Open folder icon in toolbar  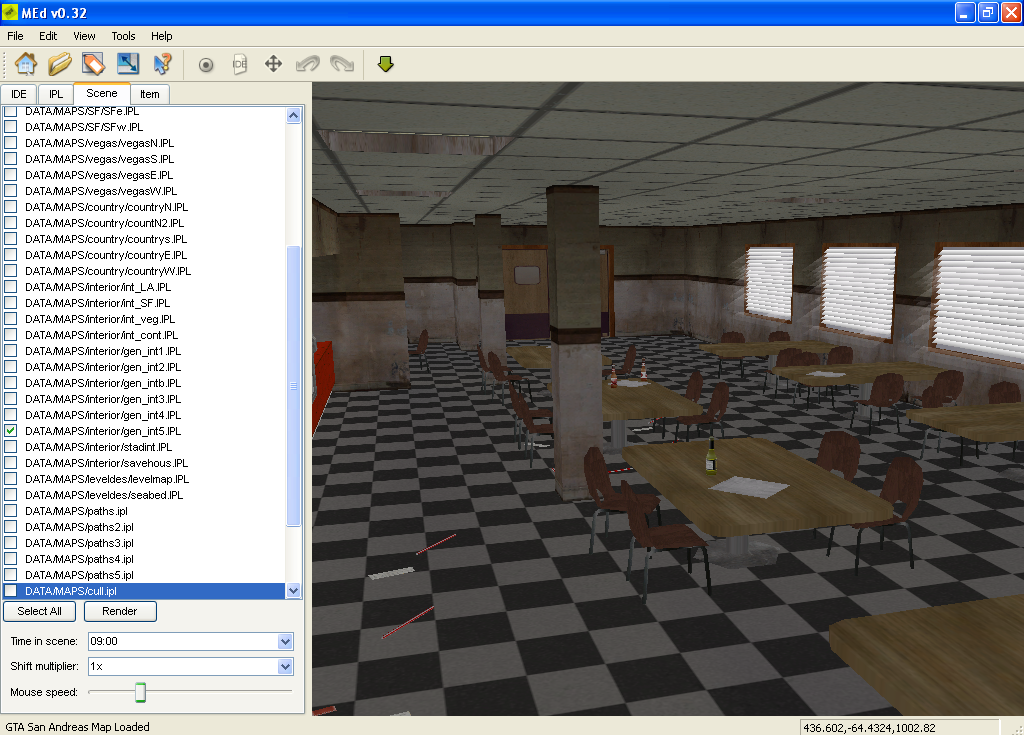click(59, 64)
